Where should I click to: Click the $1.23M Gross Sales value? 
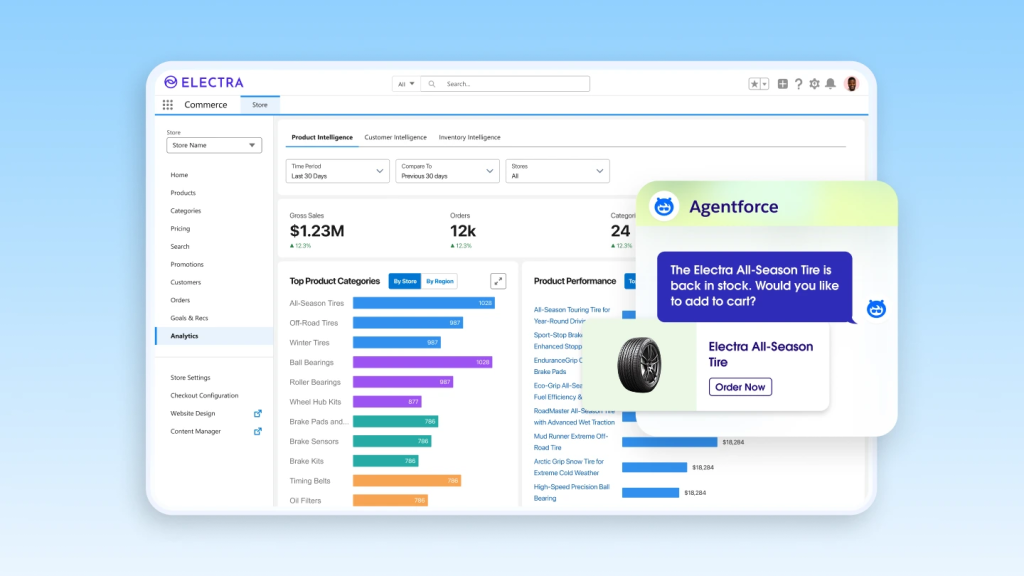317,231
